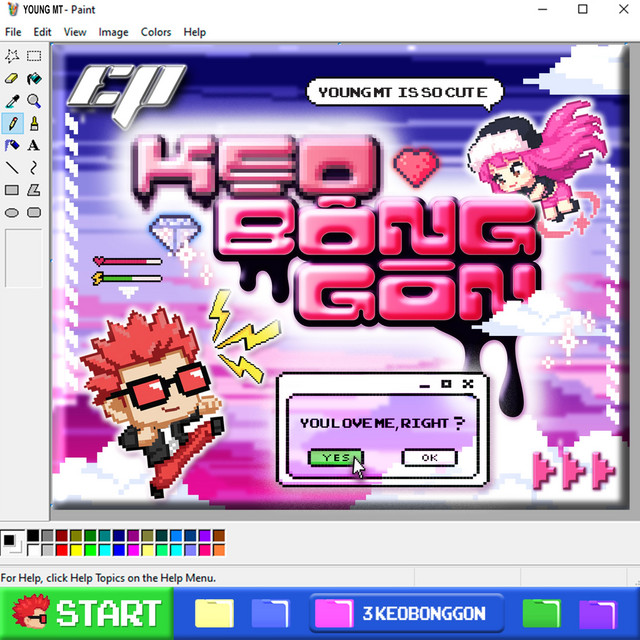Choose the yellow color swatch
The image size is (640, 640).
(x=76, y=550)
